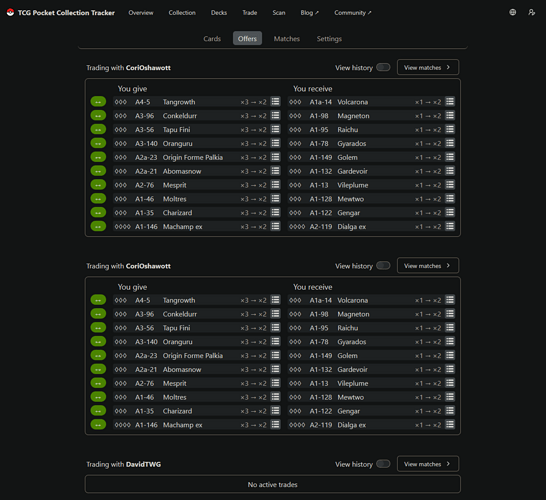Toggle View history on first CoriOshawott trade
Screen dimensions: 546x500
[x=383, y=67]
